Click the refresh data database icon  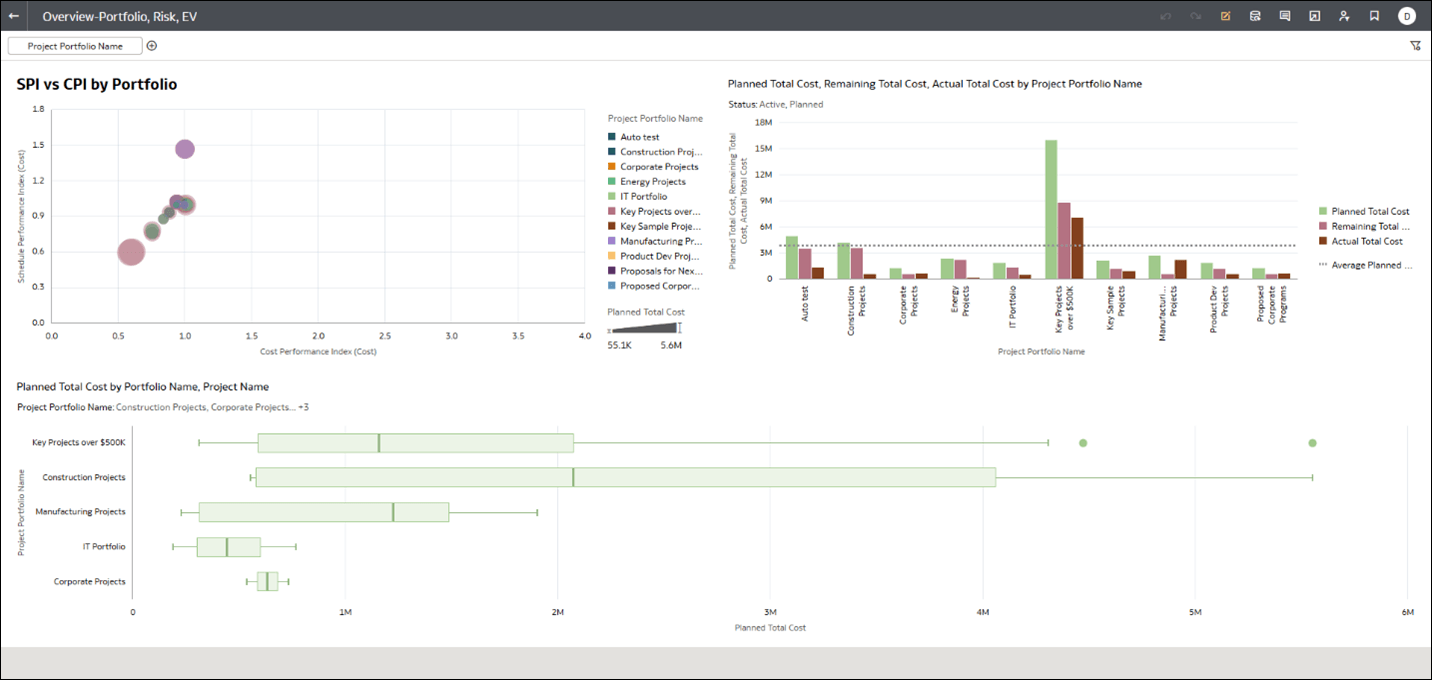coord(1255,16)
